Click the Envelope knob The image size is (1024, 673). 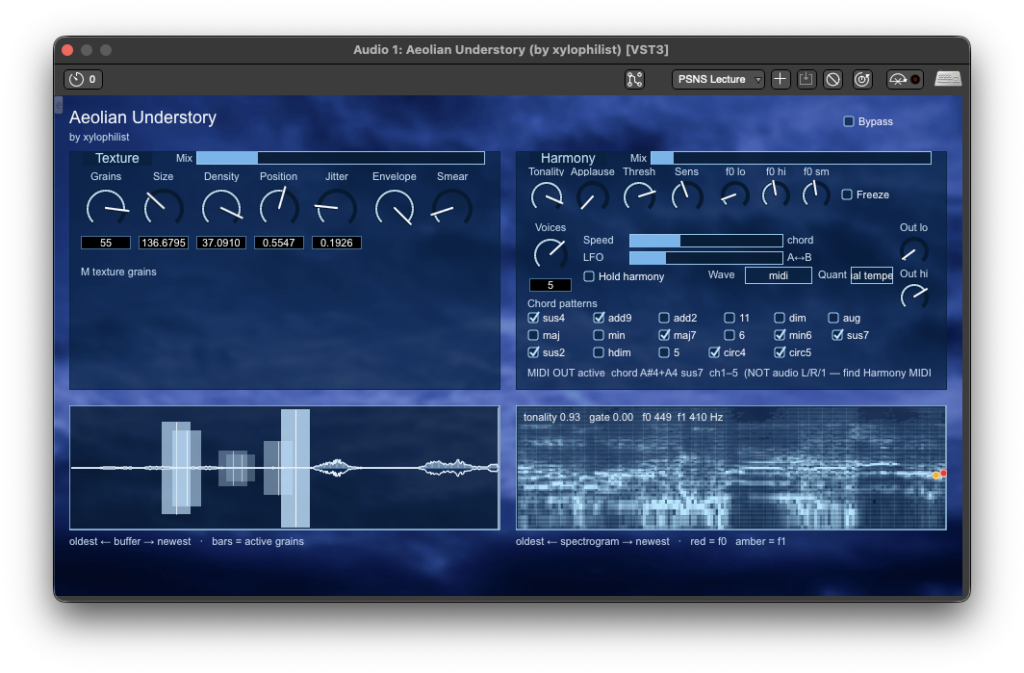click(394, 208)
